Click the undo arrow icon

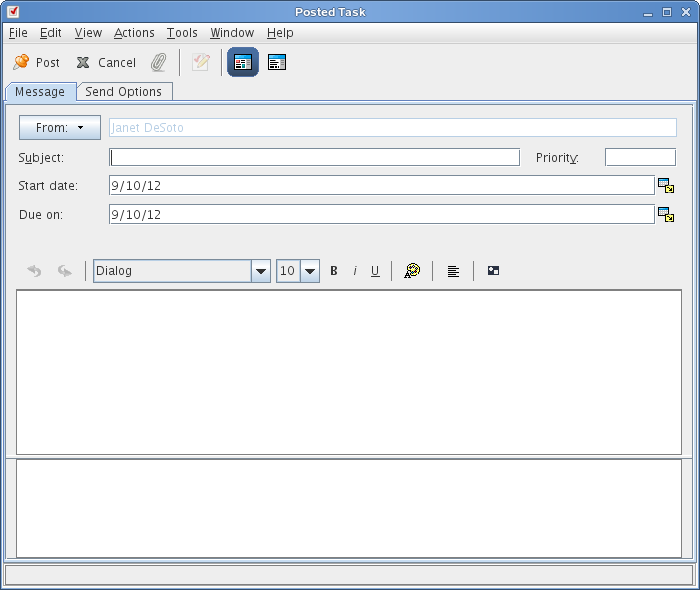34,271
